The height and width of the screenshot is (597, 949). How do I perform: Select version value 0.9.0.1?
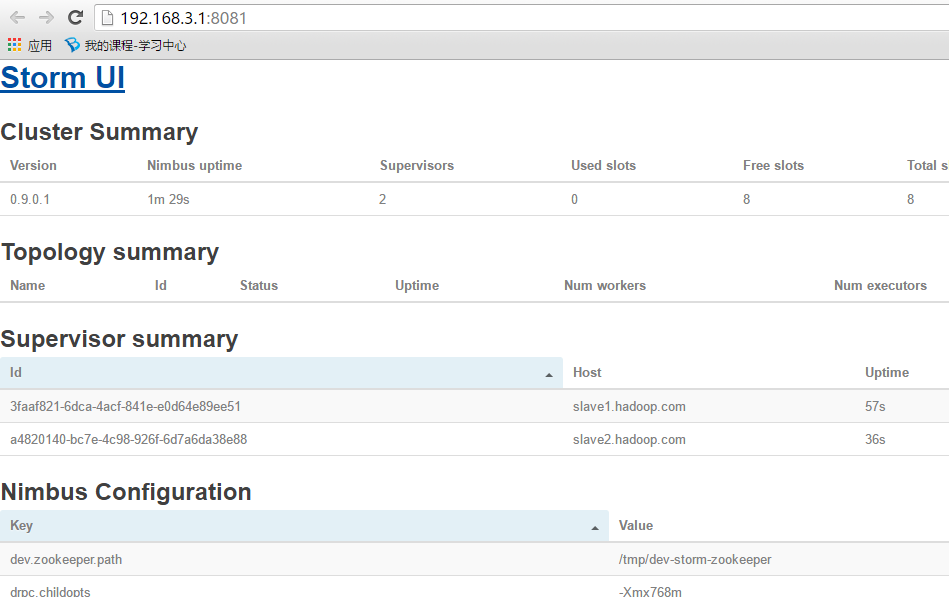pos(30,199)
